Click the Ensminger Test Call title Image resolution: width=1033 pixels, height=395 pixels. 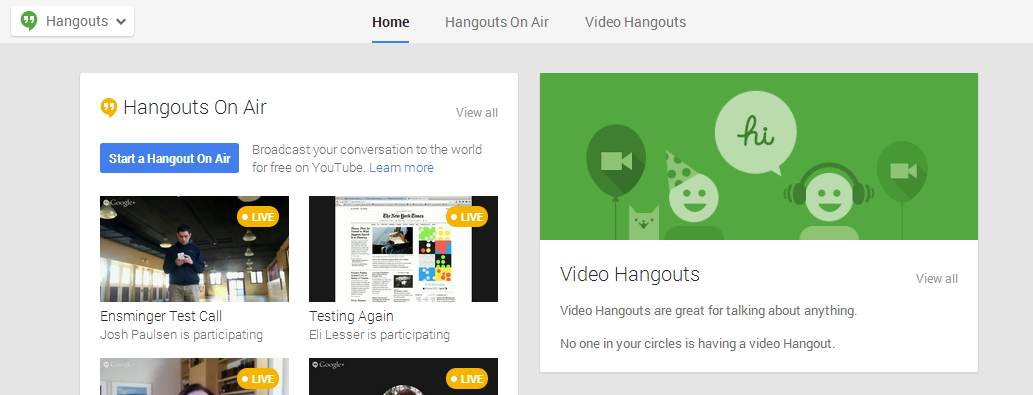(x=161, y=316)
